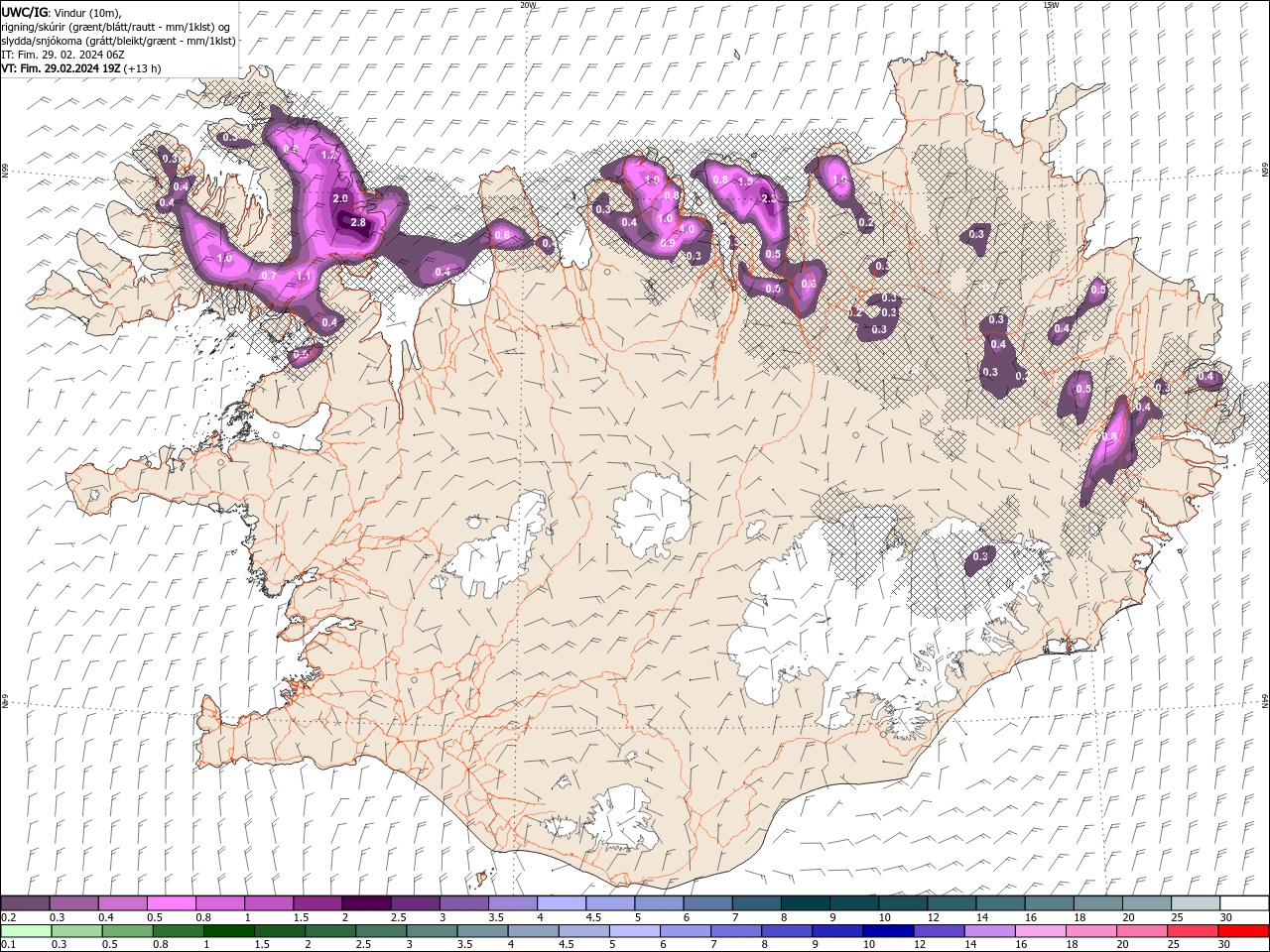Click the 15W longitude label
The image size is (1270, 952).
point(1050,5)
